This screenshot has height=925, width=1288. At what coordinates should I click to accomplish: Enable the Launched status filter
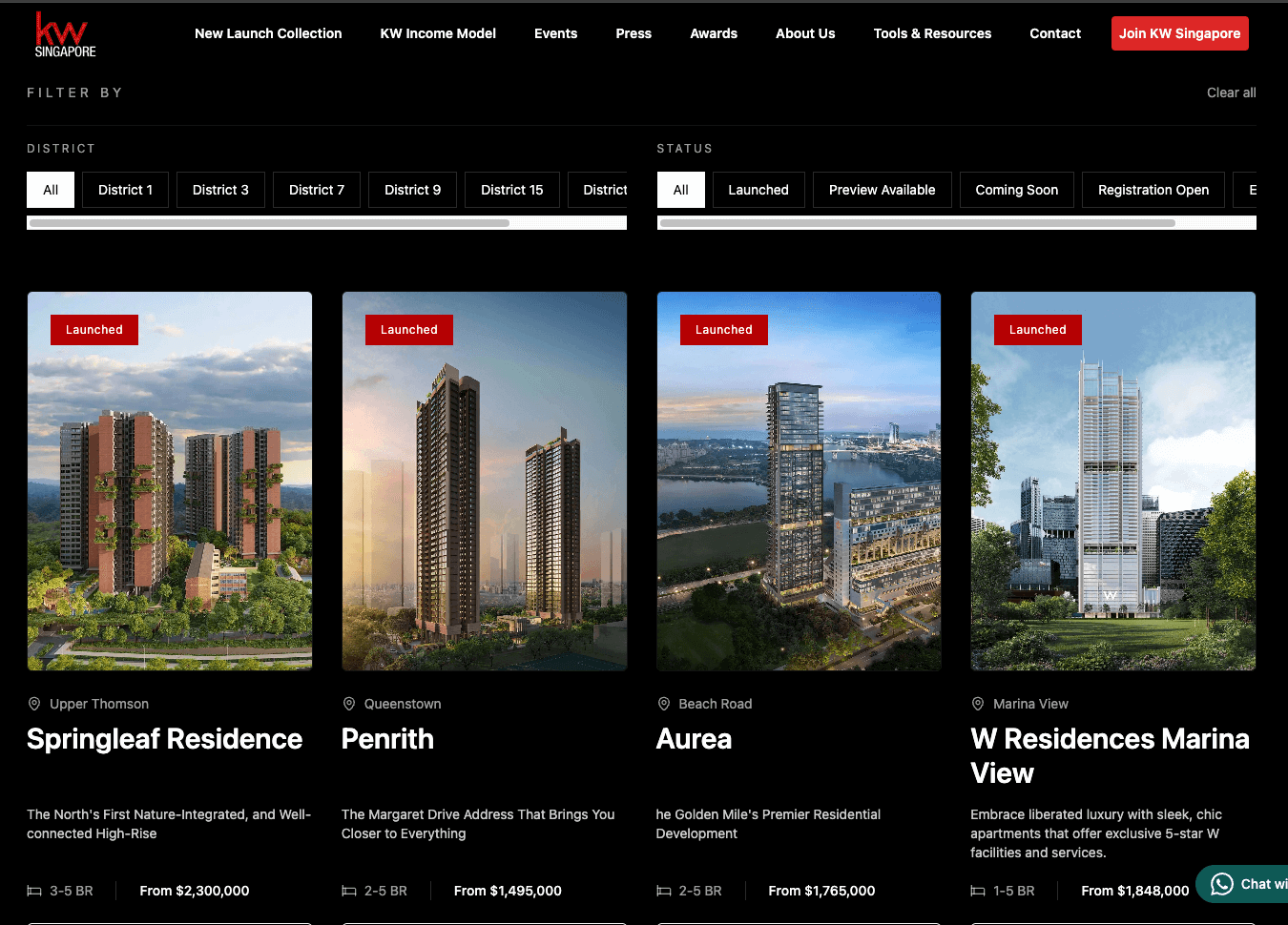758,190
